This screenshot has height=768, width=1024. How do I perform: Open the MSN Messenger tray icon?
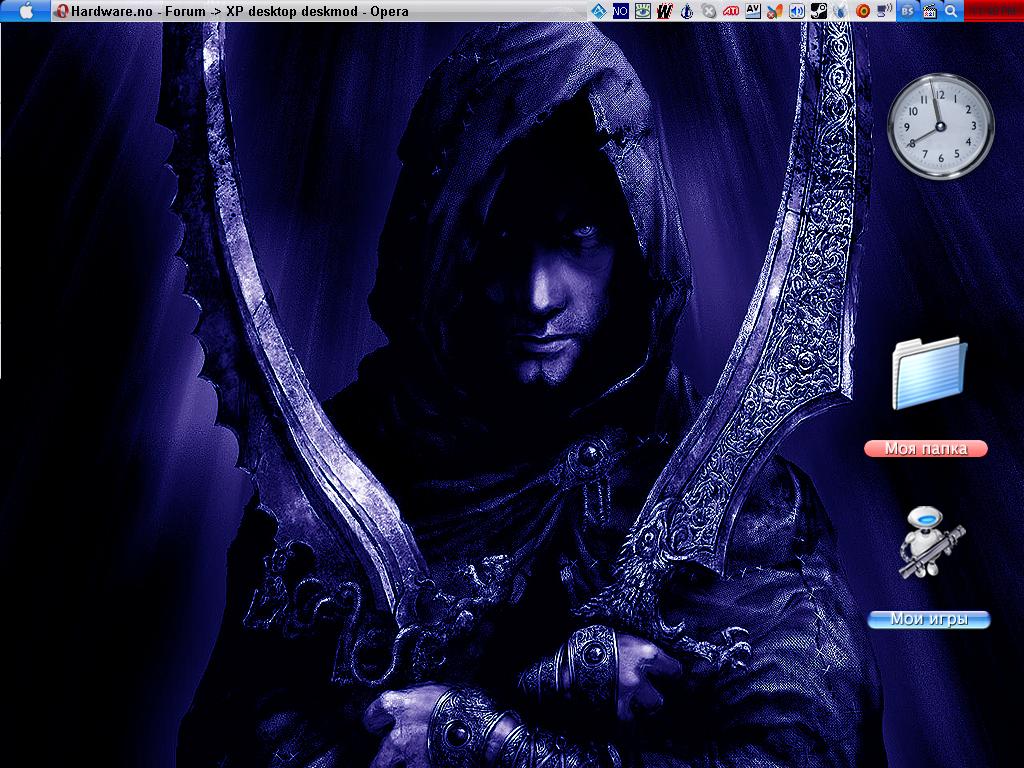coord(775,11)
